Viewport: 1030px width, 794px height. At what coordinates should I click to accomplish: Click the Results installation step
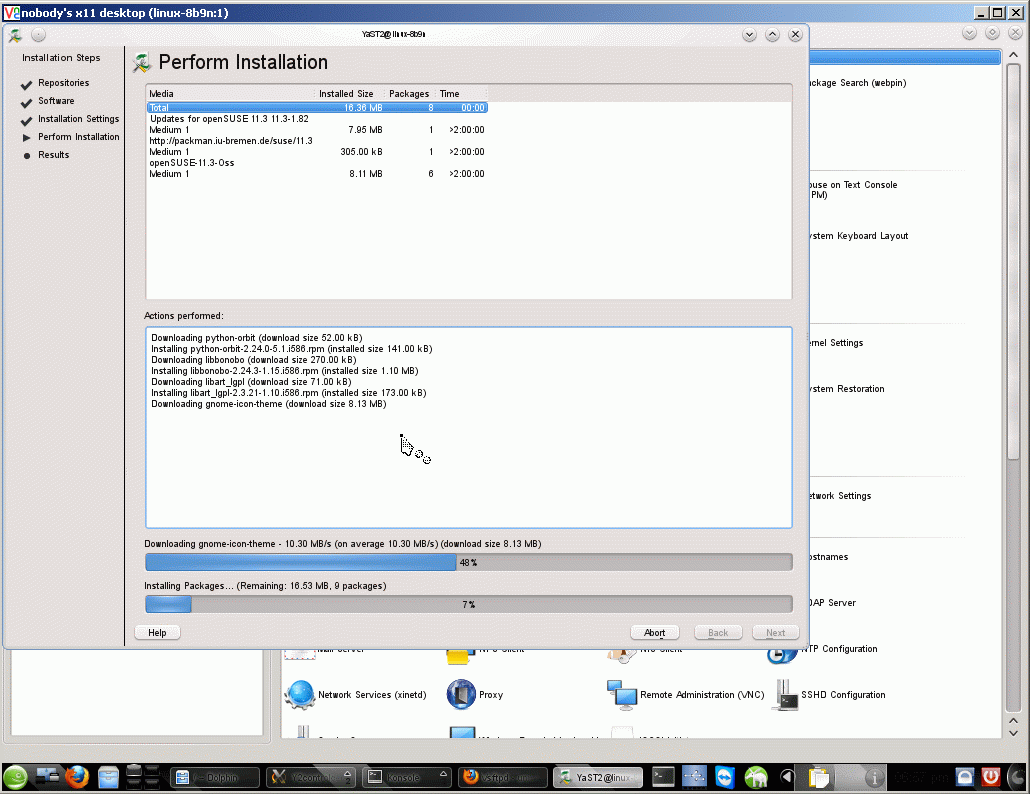click(x=53, y=155)
